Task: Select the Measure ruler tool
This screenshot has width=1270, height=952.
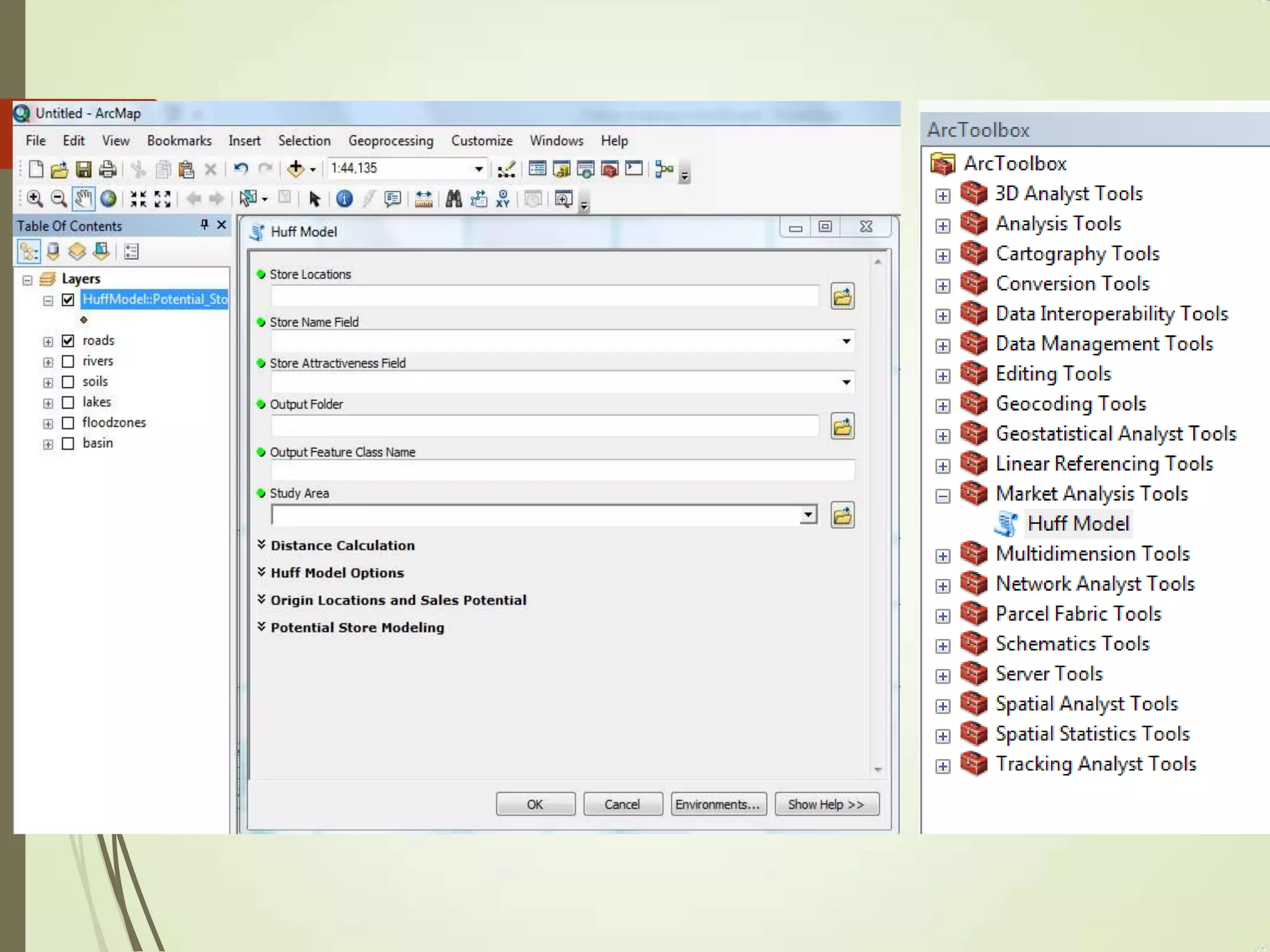Action: click(424, 199)
